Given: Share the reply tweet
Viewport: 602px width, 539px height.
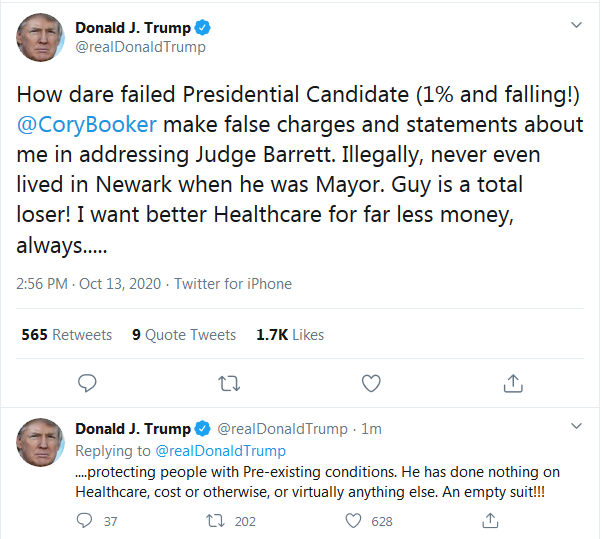Looking at the screenshot, I should pyautogui.click(x=490, y=521).
